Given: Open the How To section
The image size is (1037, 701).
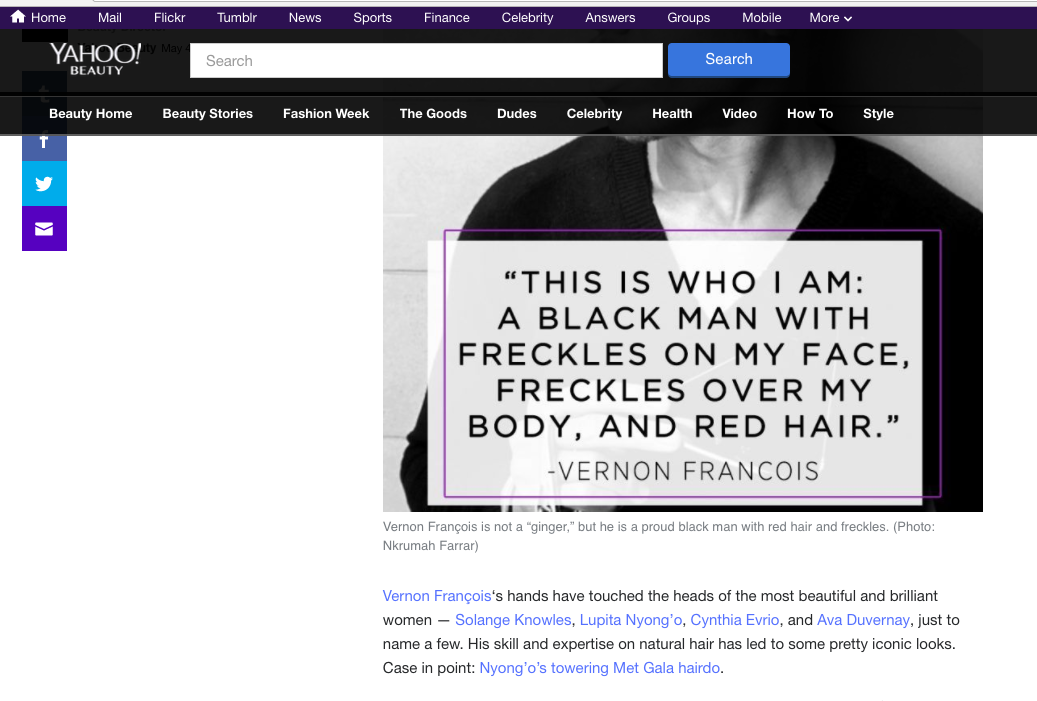Looking at the screenshot, I should click(x=809, y=114).
